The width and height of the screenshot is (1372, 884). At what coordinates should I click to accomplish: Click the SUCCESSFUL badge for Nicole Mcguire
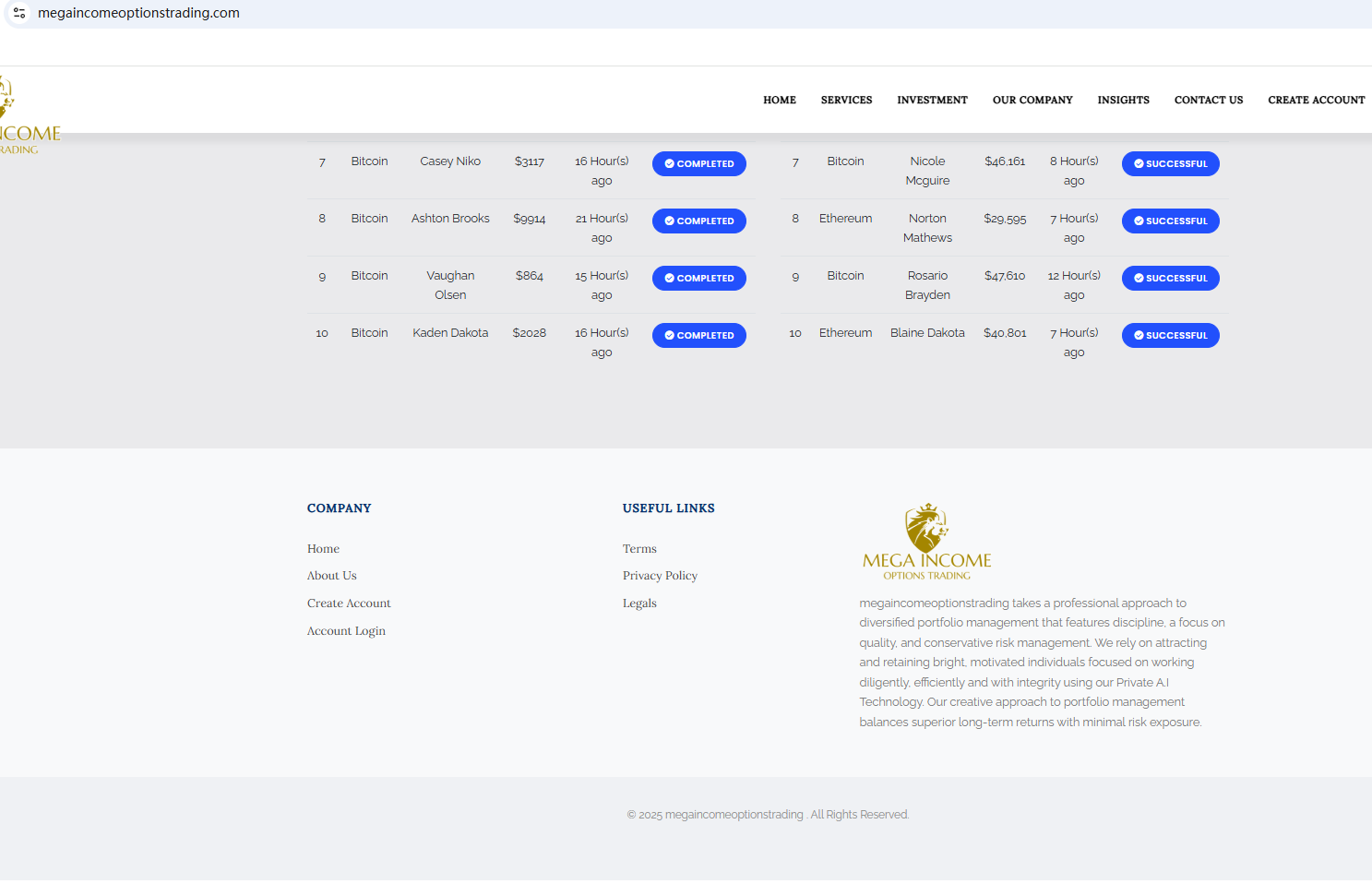(1170, 164)
